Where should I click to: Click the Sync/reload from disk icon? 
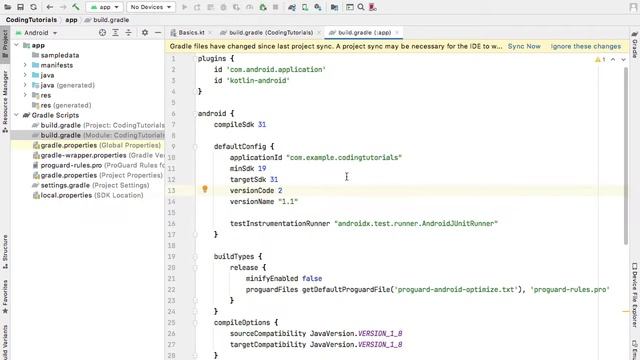[33, 7]
